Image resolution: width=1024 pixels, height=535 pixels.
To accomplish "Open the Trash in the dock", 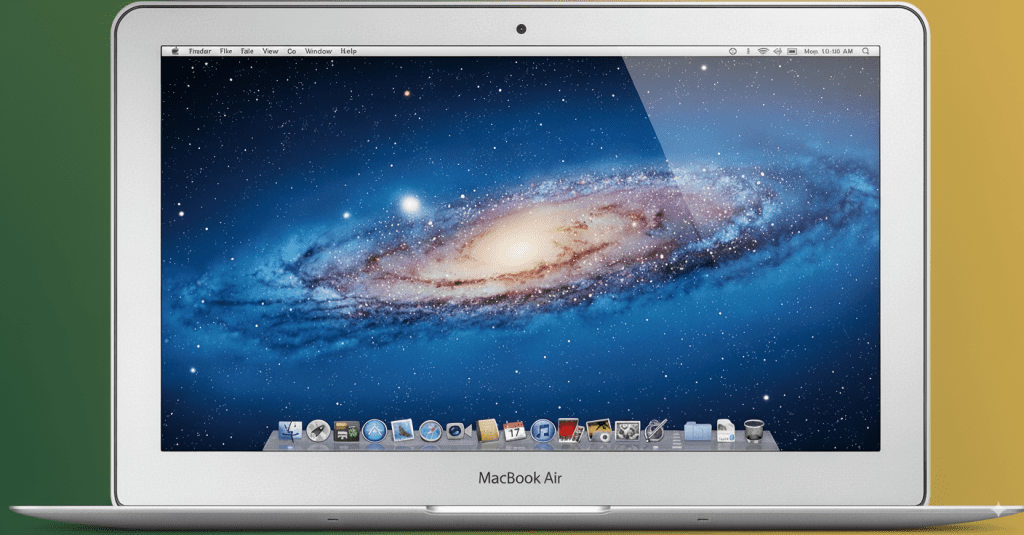I will point(754,431).
